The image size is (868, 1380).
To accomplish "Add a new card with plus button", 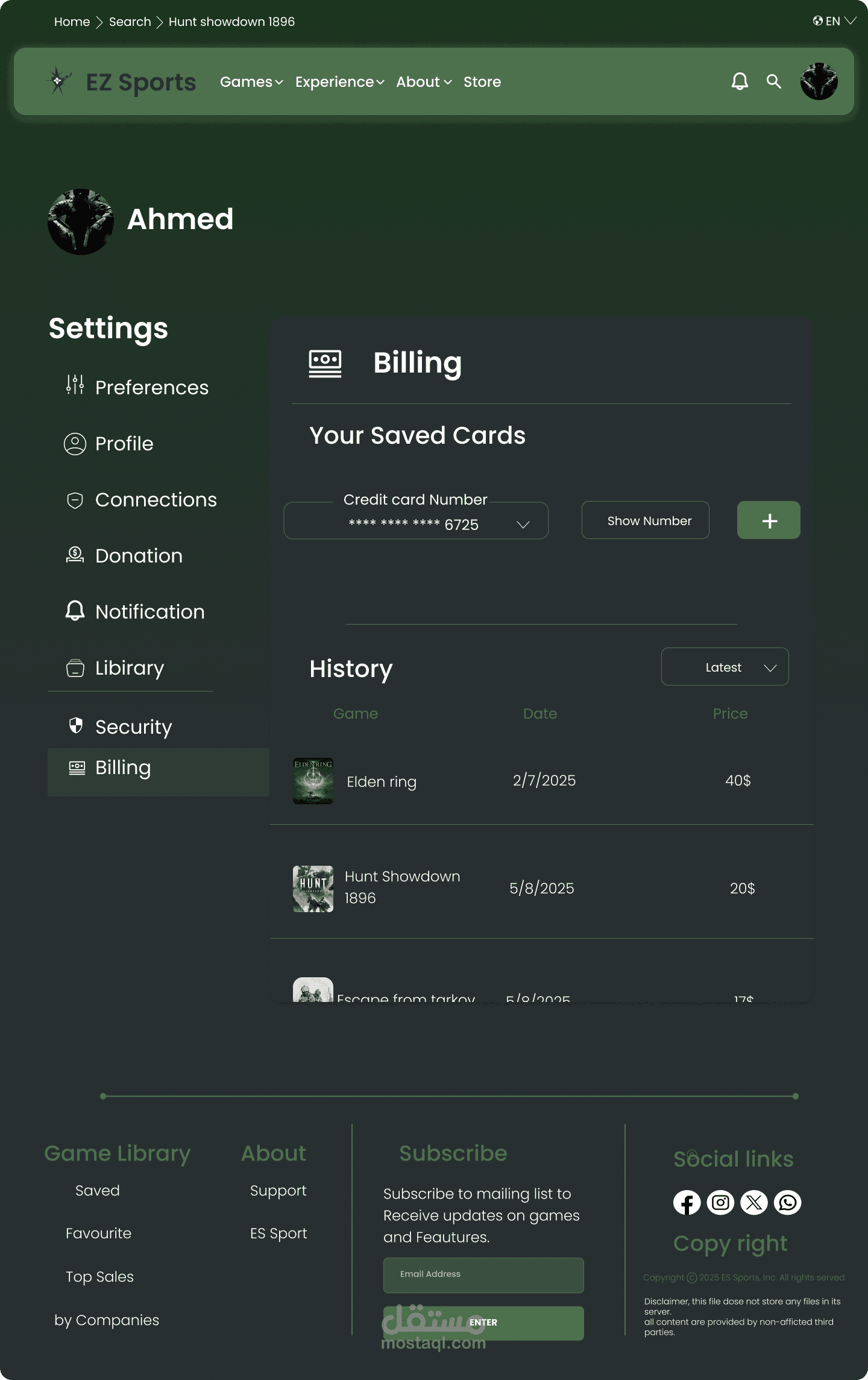I will point(769,520).
